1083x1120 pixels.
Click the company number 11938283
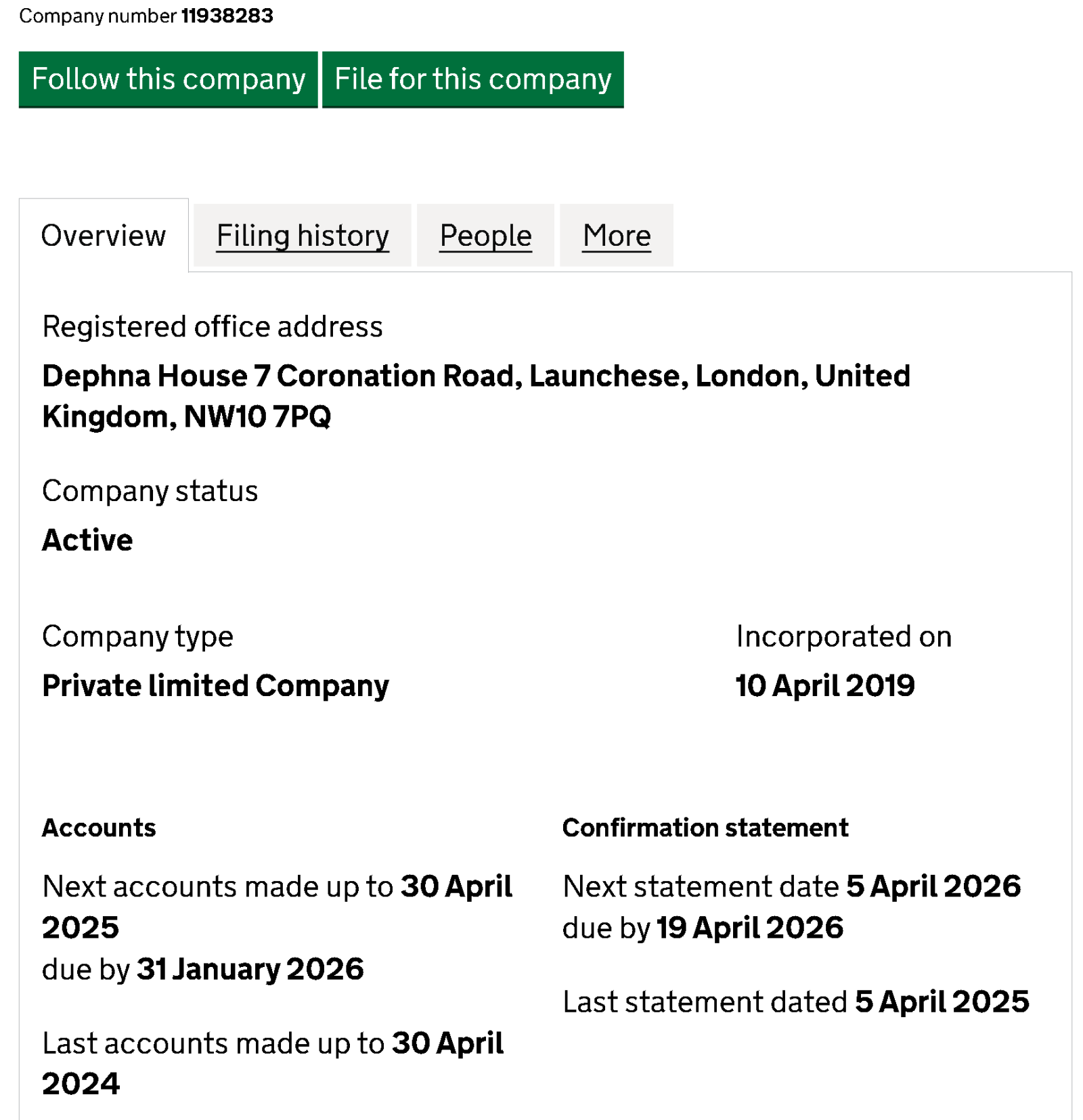(x=227, y=16)
